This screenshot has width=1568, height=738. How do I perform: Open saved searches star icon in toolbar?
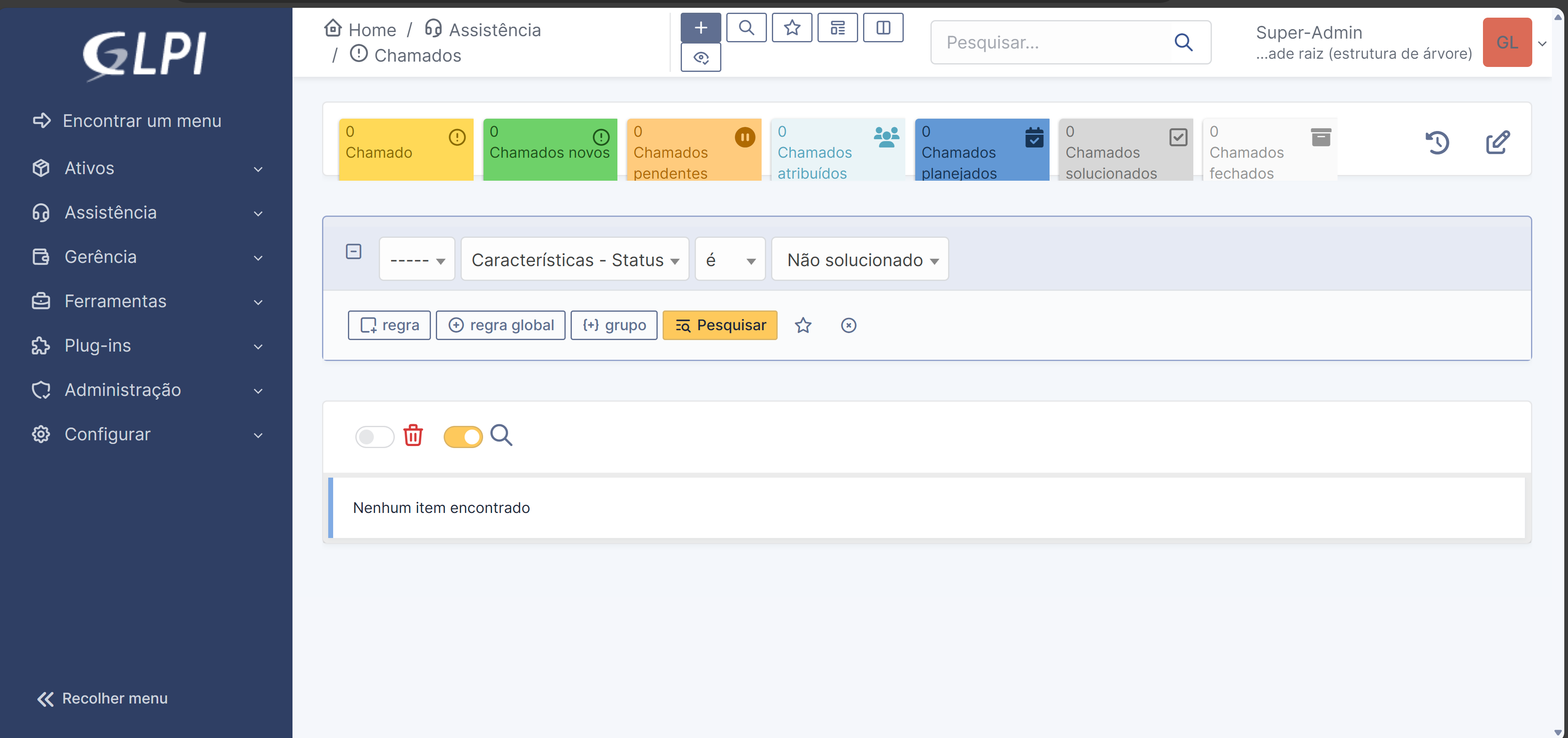(792, 28)
